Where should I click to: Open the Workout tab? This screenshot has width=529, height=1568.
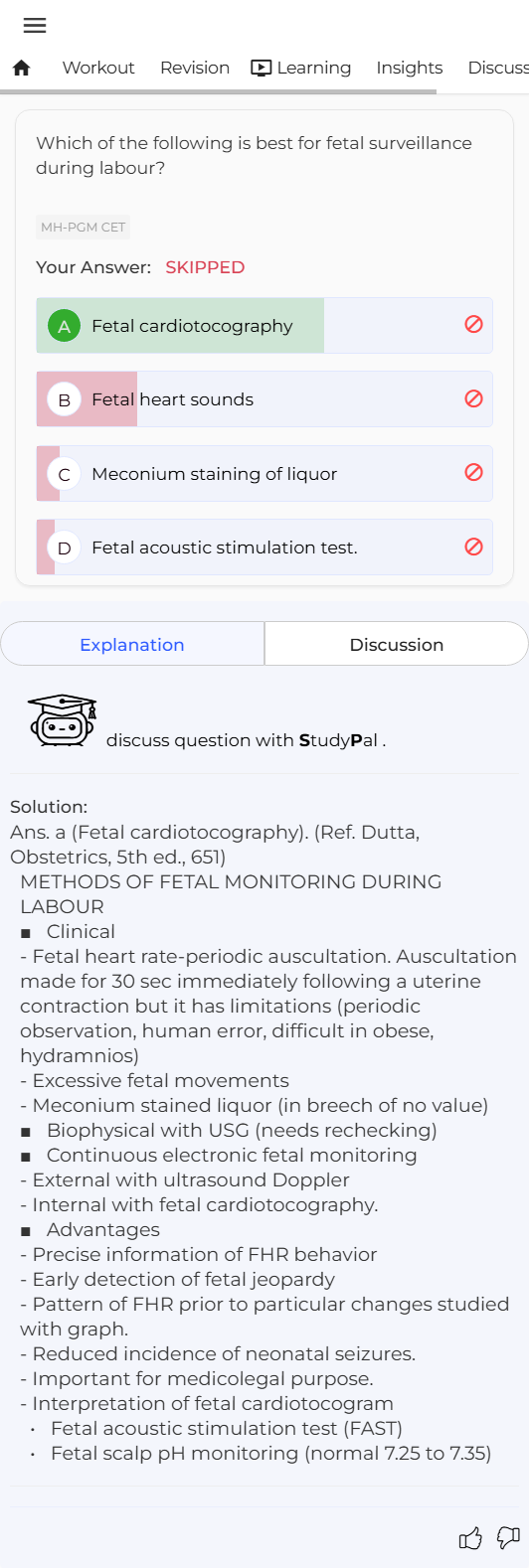[98, 68]
